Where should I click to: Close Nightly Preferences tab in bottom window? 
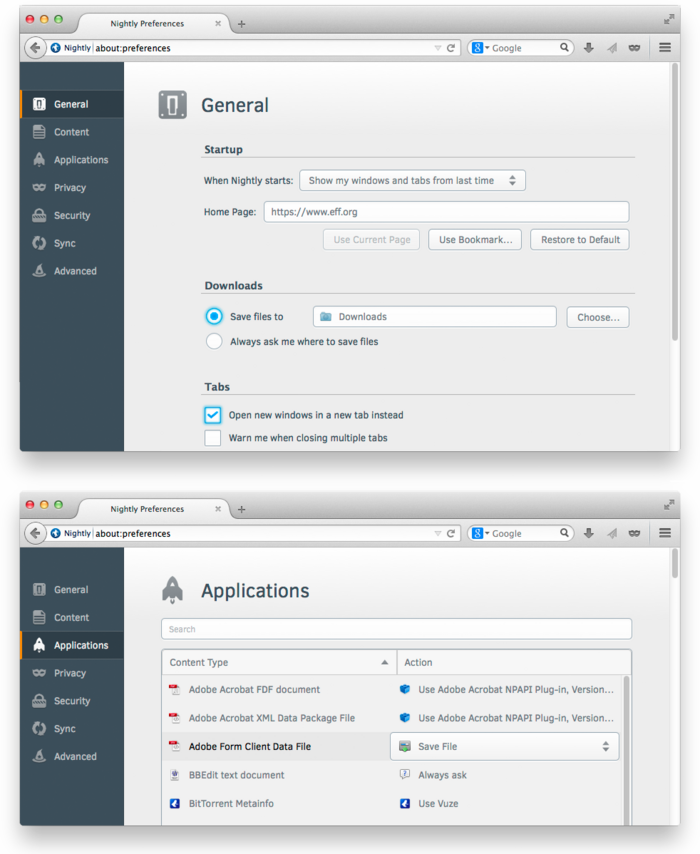pyautogui.click(x=218, y=509)
